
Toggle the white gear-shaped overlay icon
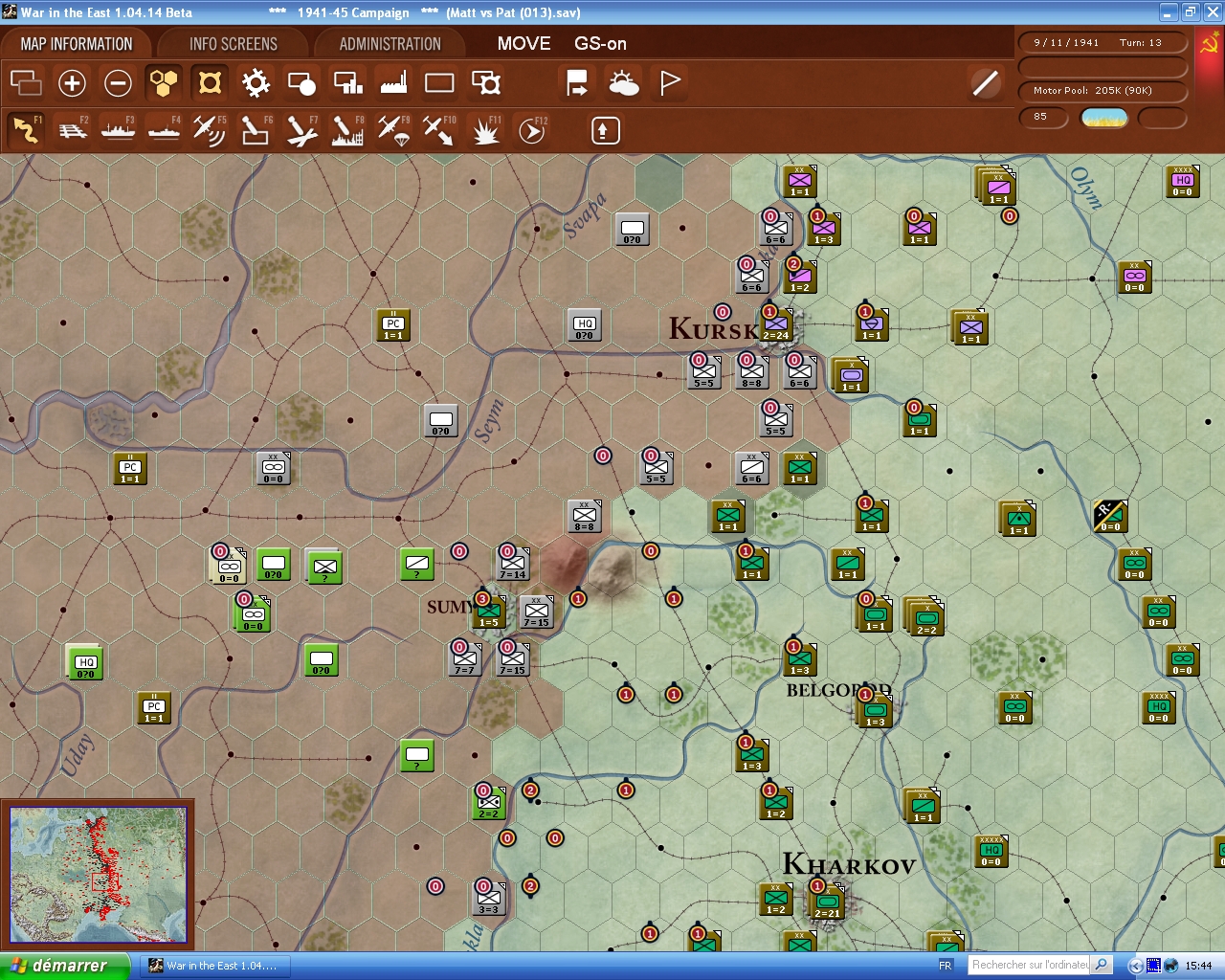point(256,83)
